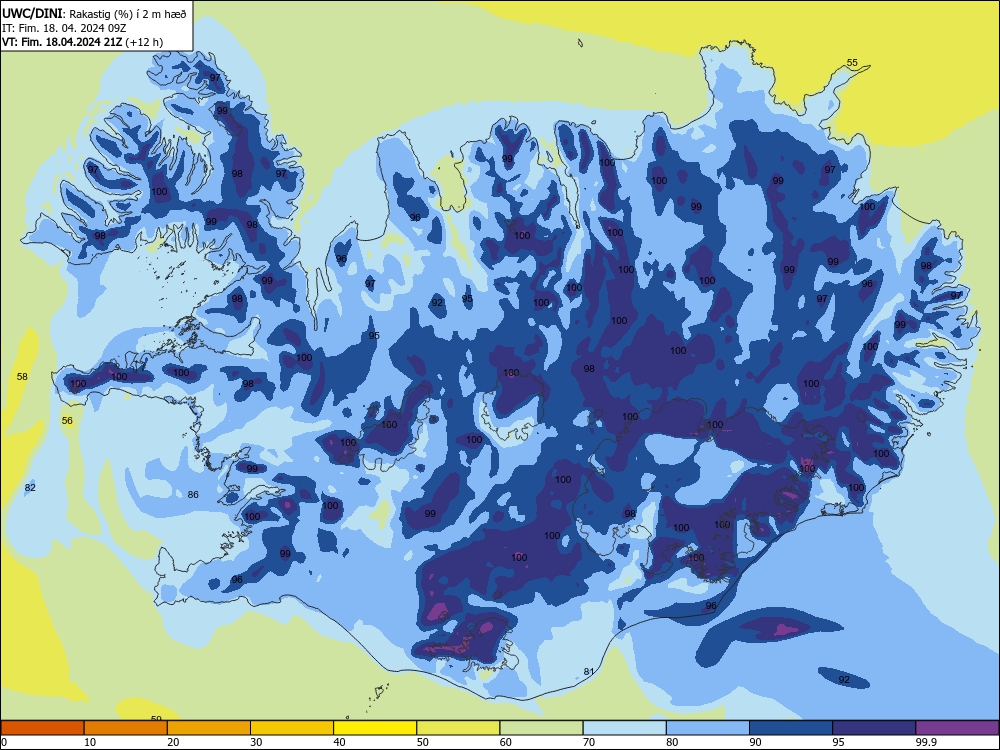Pick the light green 60–70 legend swatch

pos(541,728)
